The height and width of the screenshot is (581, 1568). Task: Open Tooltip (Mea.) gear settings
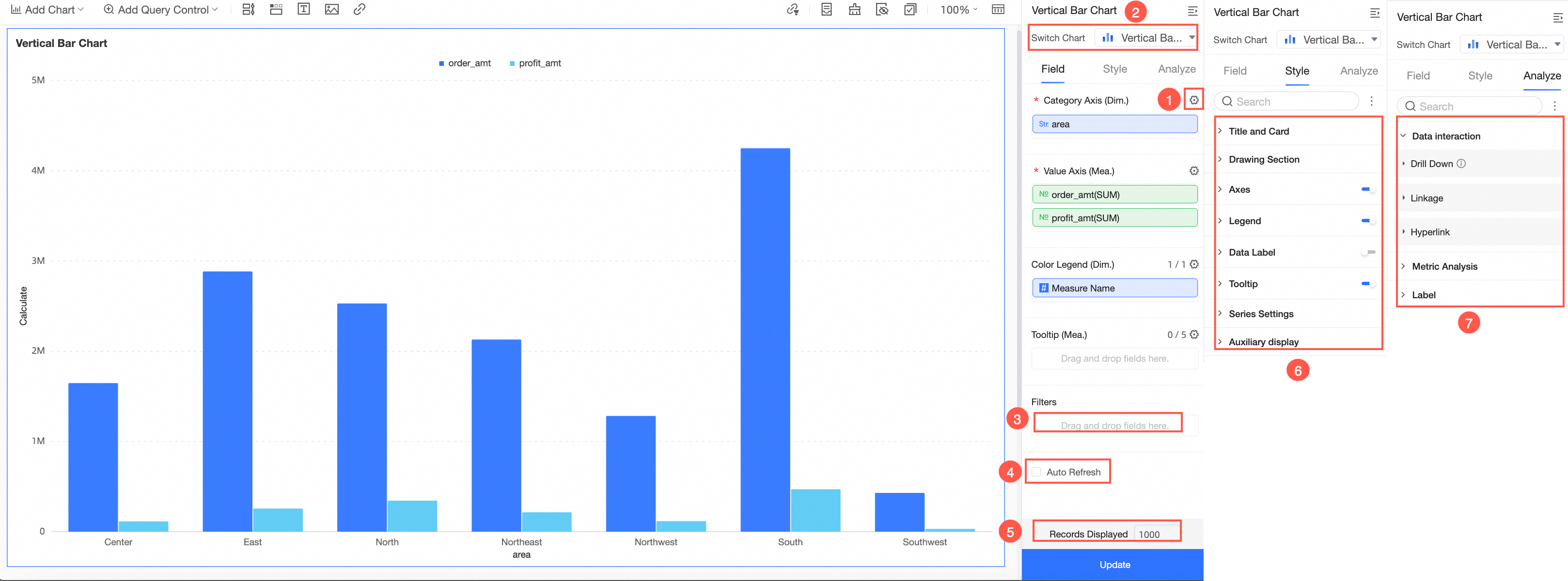(x=1193, y=335)
